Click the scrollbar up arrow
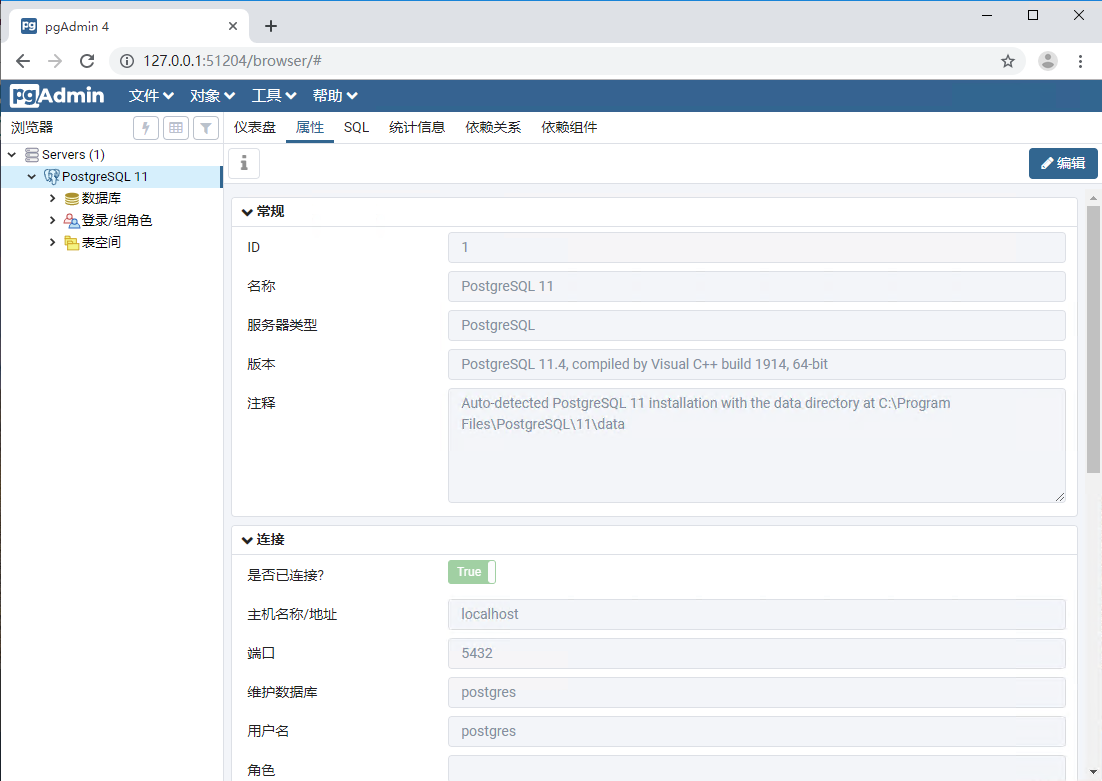 pos(1093,198)
